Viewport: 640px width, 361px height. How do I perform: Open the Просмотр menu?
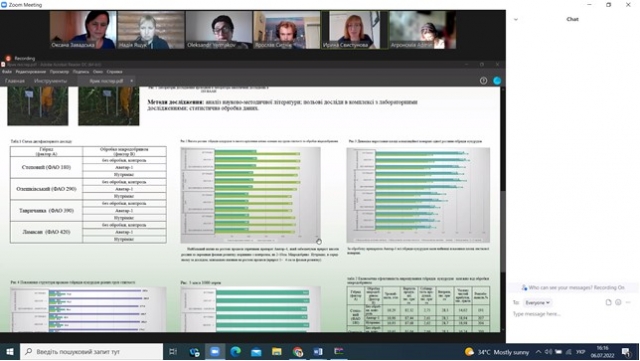59,72
